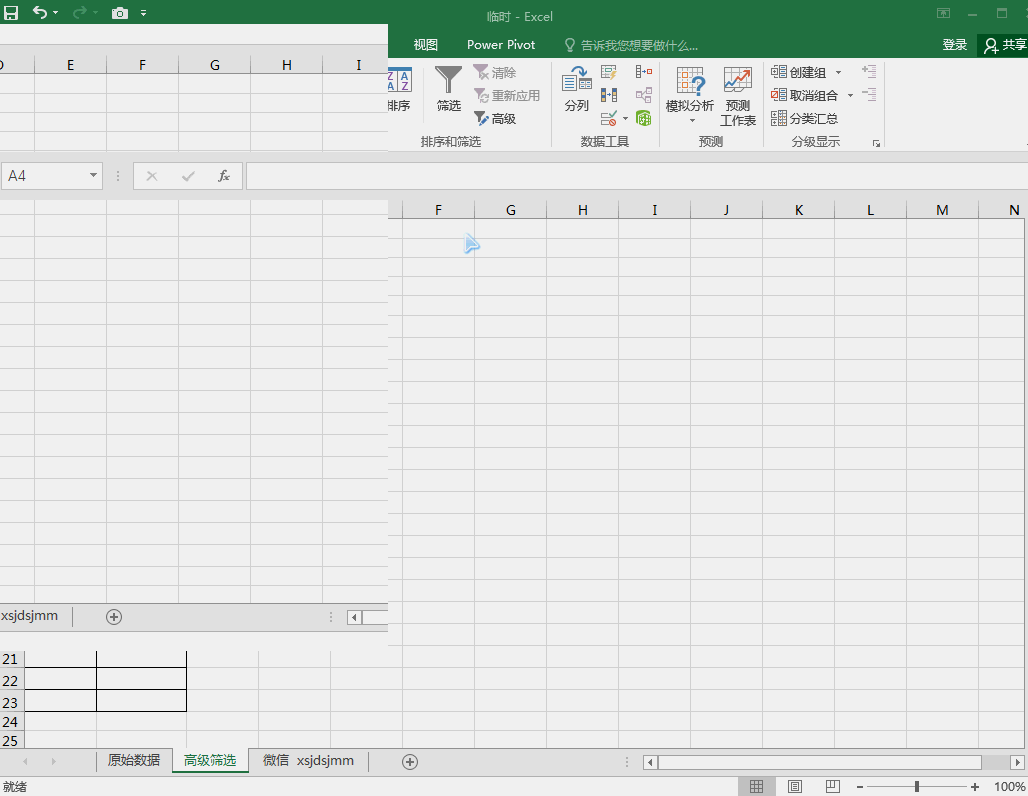Click the insert function fx icon

pyautogui.click(x=224, y=176)
